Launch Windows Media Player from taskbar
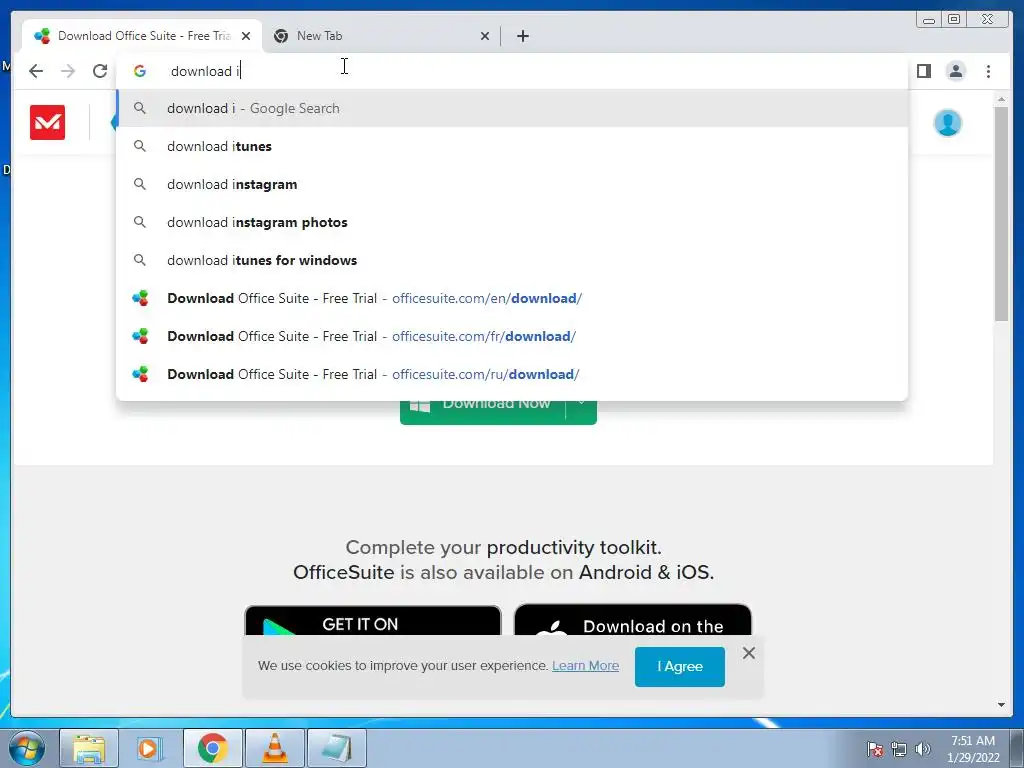The width and height of the screenshot is (1024, 768). pyautogui.click(x=150, y=748)
